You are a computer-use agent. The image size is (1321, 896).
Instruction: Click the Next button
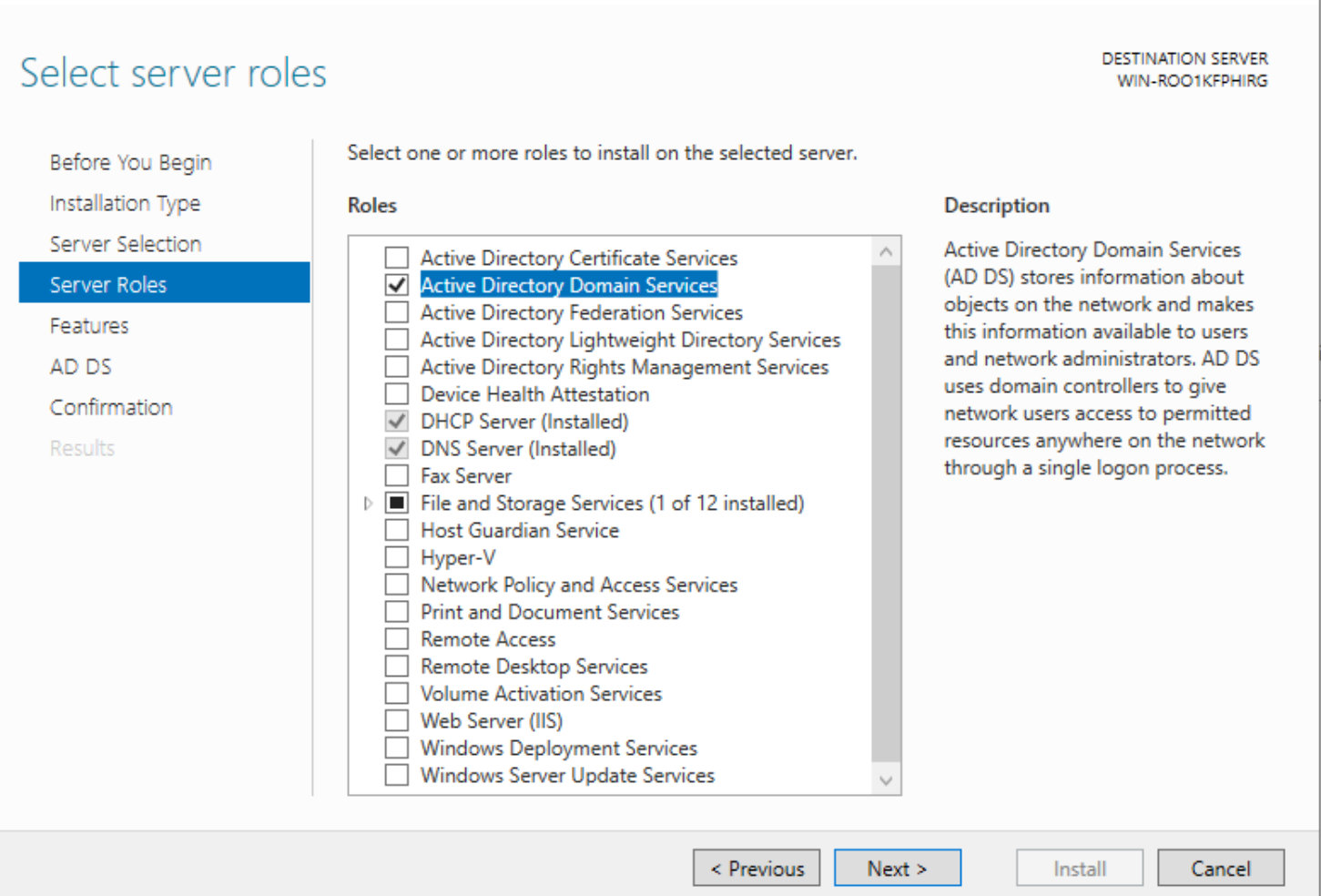(x=897, y=869)
